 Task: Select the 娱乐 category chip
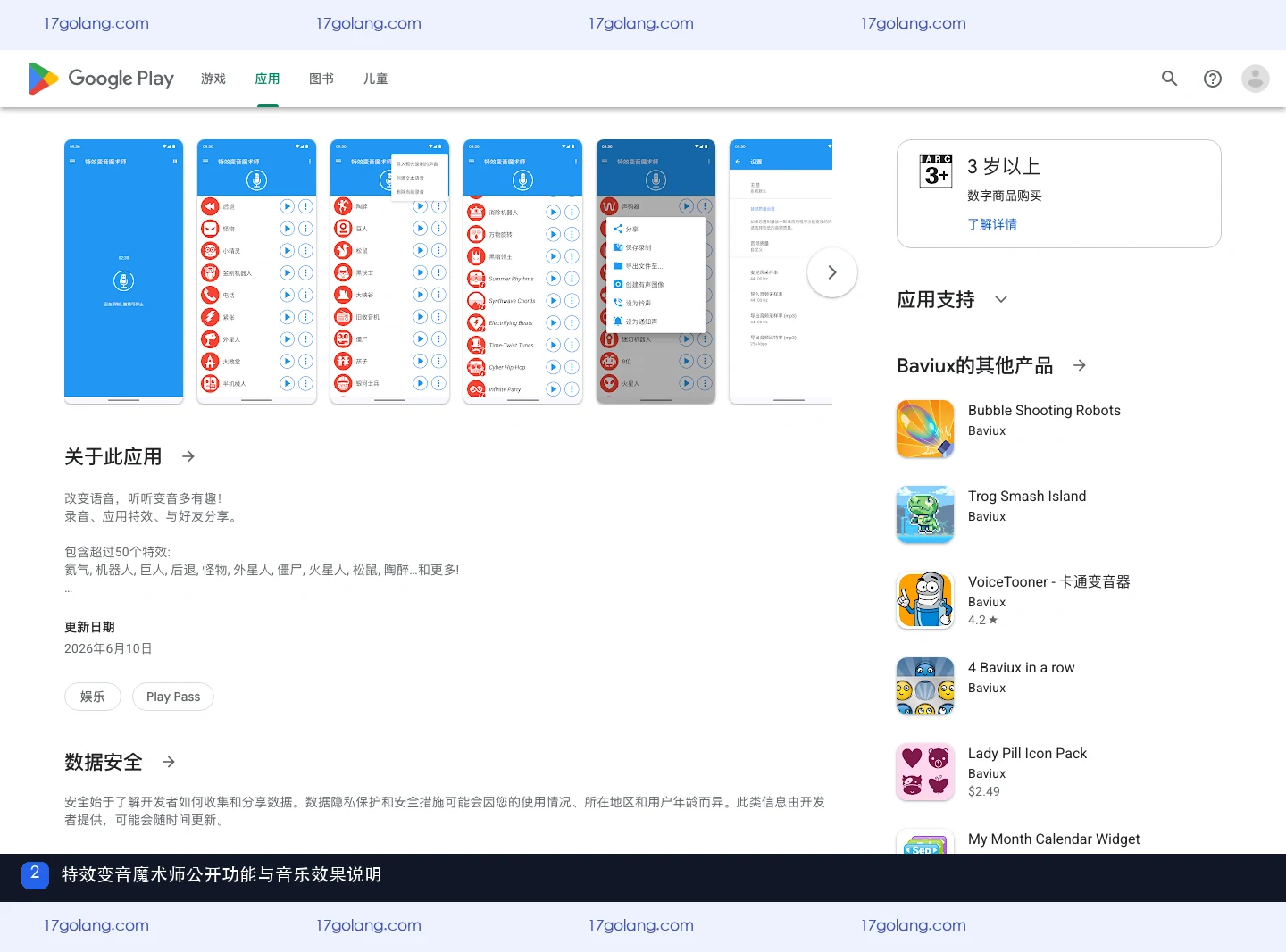click(x=93, y=697)
